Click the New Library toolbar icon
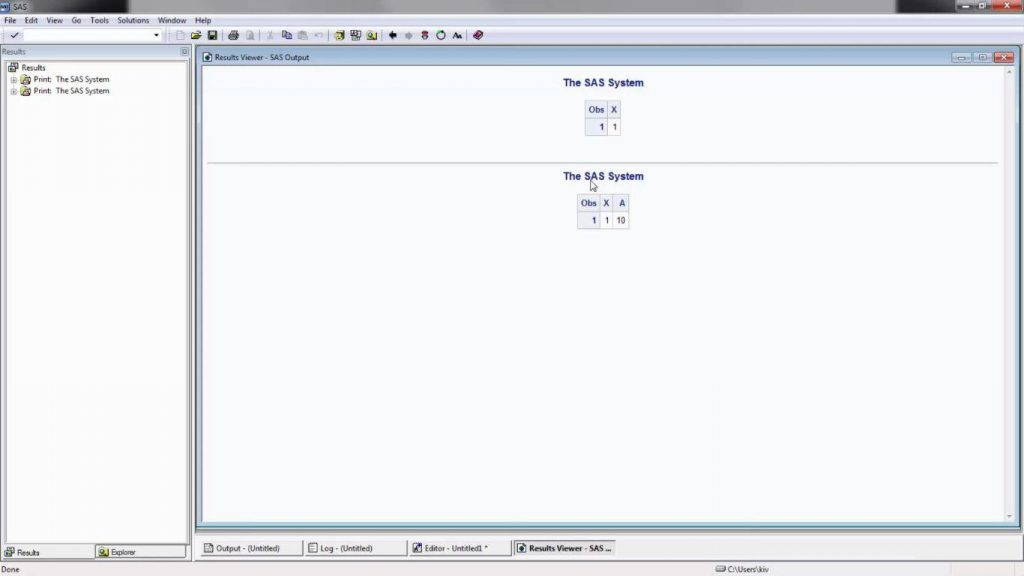The image size is (1024, 576). click(x=339, y=35)
